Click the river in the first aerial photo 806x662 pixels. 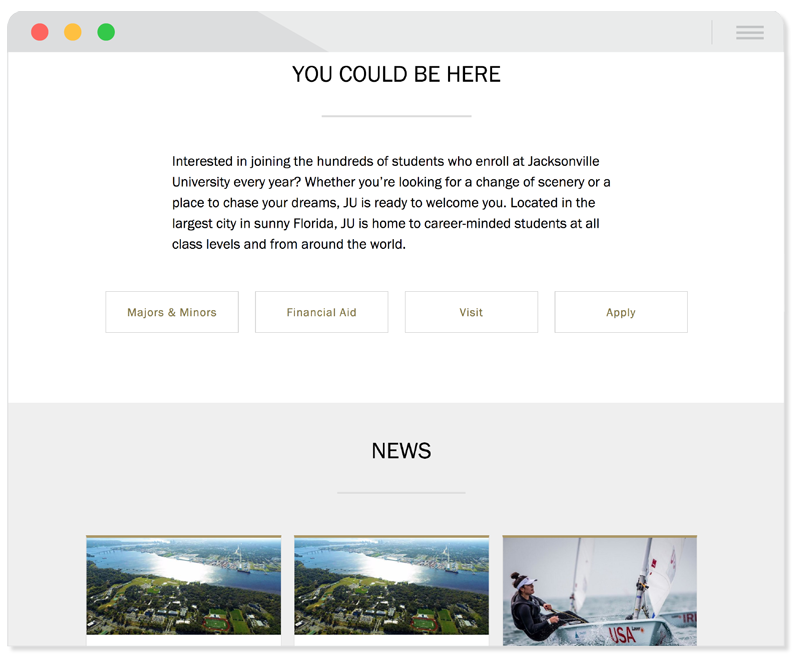(170, 565)
